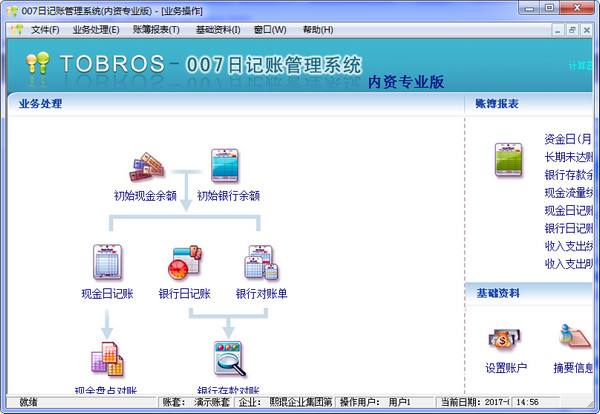Screen dimensions: 600x414
Task: Click the 业务处理 section header
Action: (41, 104)
